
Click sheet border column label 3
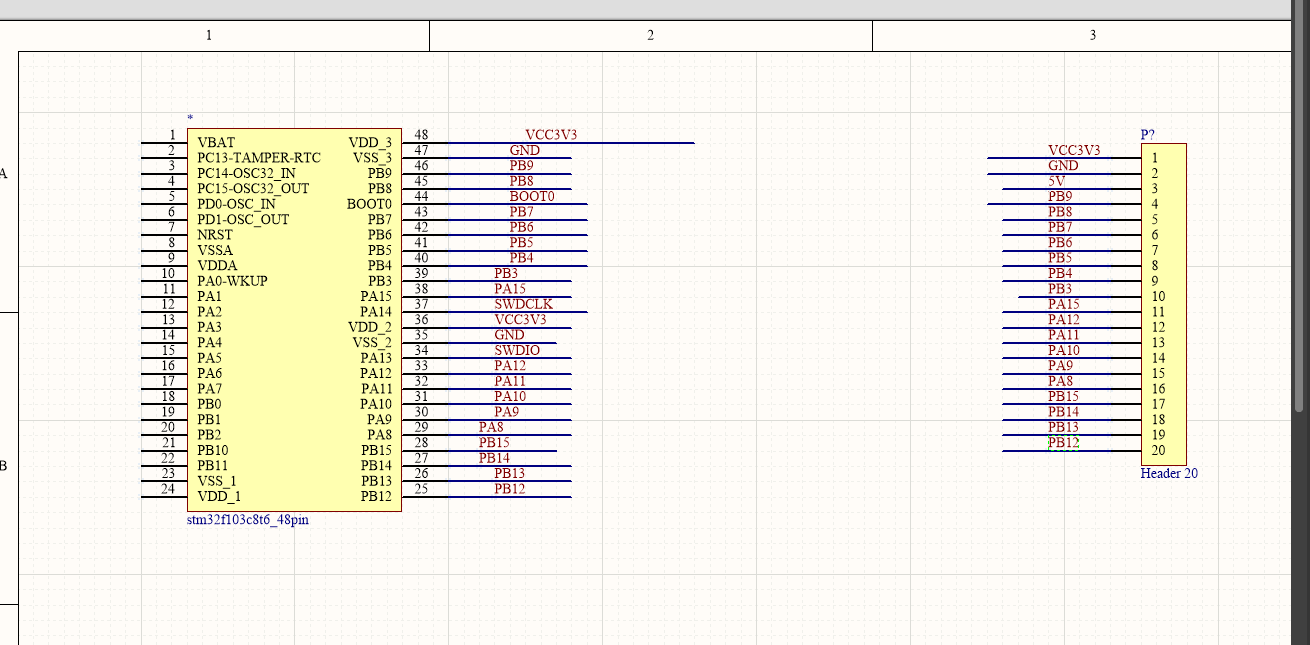(x=1092, y=35)
